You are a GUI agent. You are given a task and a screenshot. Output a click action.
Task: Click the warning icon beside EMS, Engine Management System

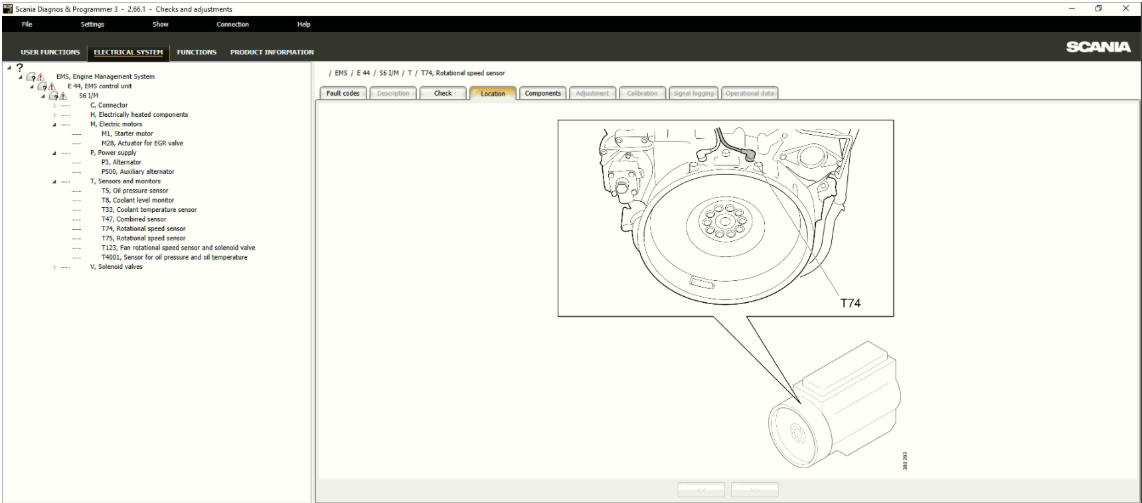[x=40, y=76]
